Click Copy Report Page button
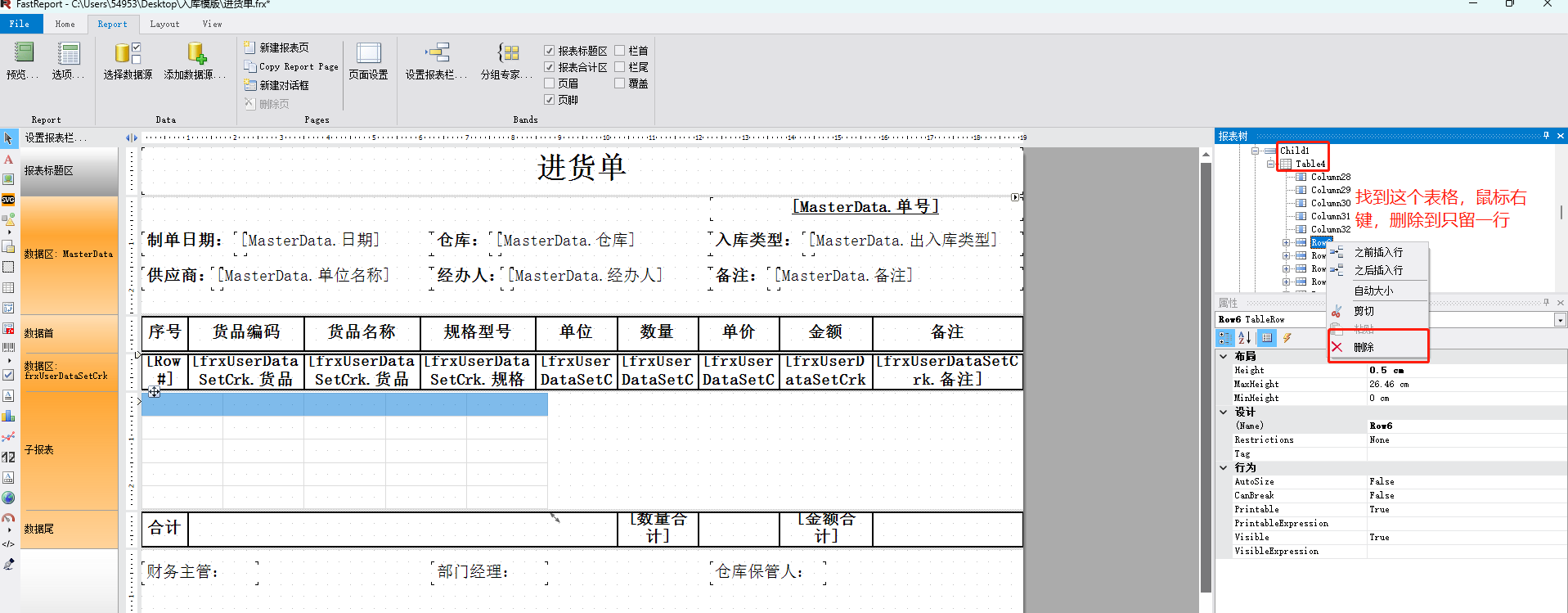This screenshot has height=613, width=1568. pyautogui.click(x=291, y=66)
